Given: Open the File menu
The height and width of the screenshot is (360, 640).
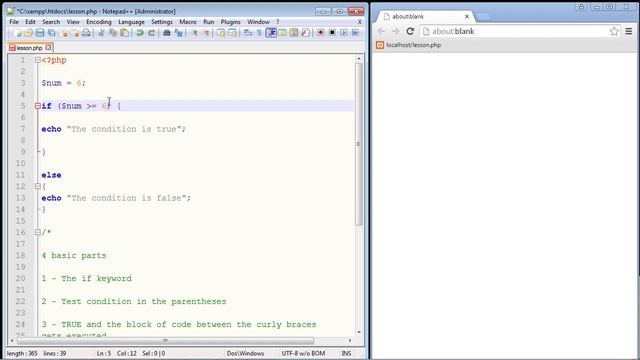Looking at the screenshot, I should coord(14,22).
